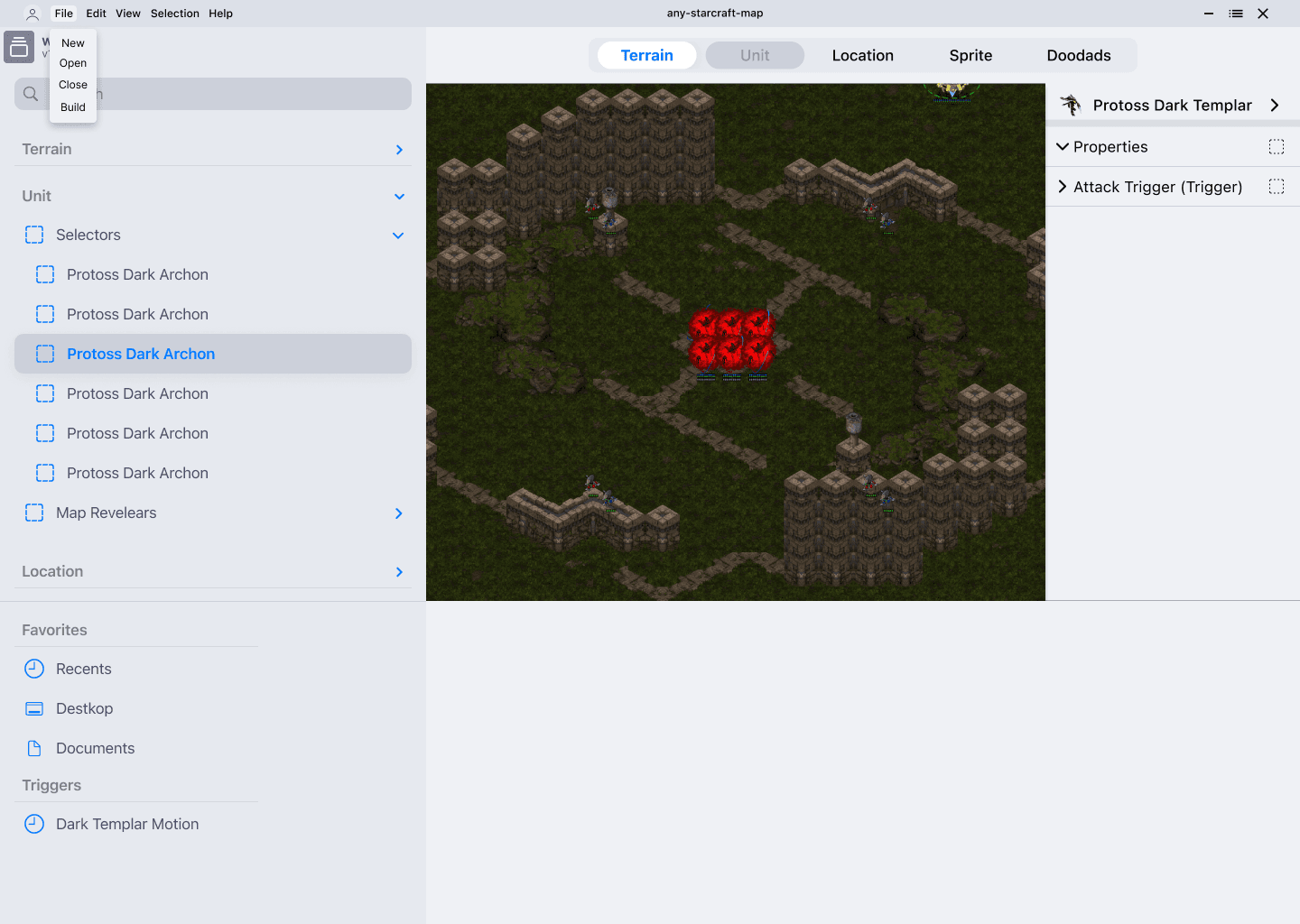The height and width of the screenshot is (924, 1300).
Task: Switch to the Unit tab
Action: click(x=754, y=55)
